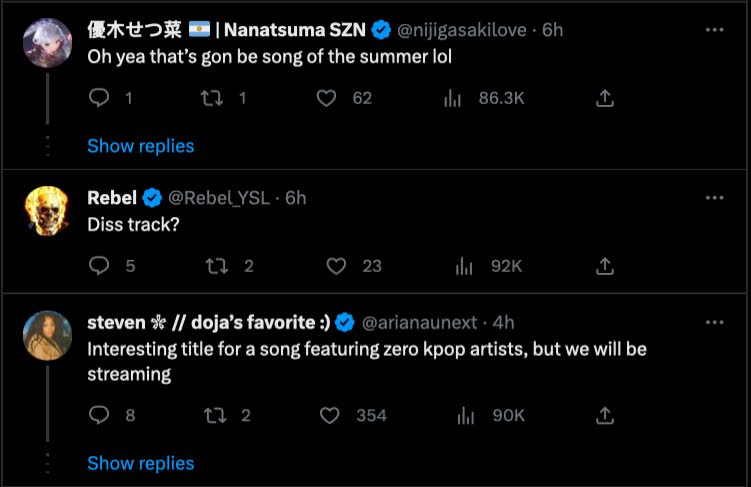Like Rebel's "Diss track?" tweet
The image size is (751, 487).
[337, 266]
